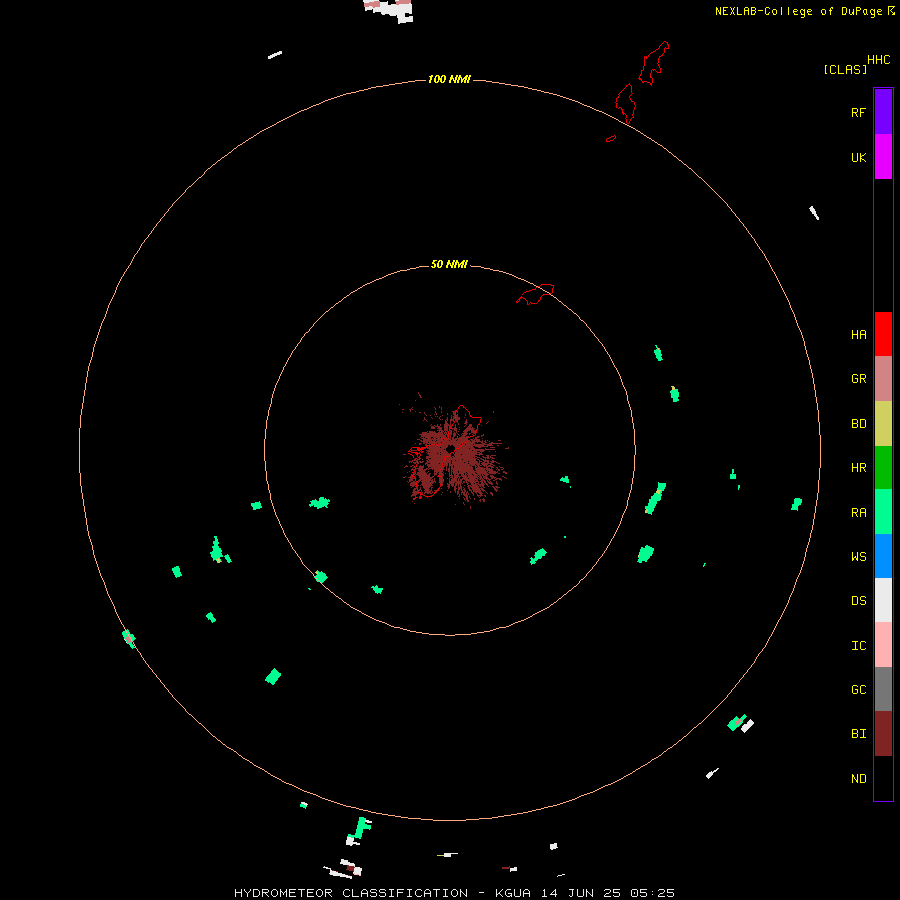Click the IC legend label
This screenshot has width=900, height=900.
(859, 645)
